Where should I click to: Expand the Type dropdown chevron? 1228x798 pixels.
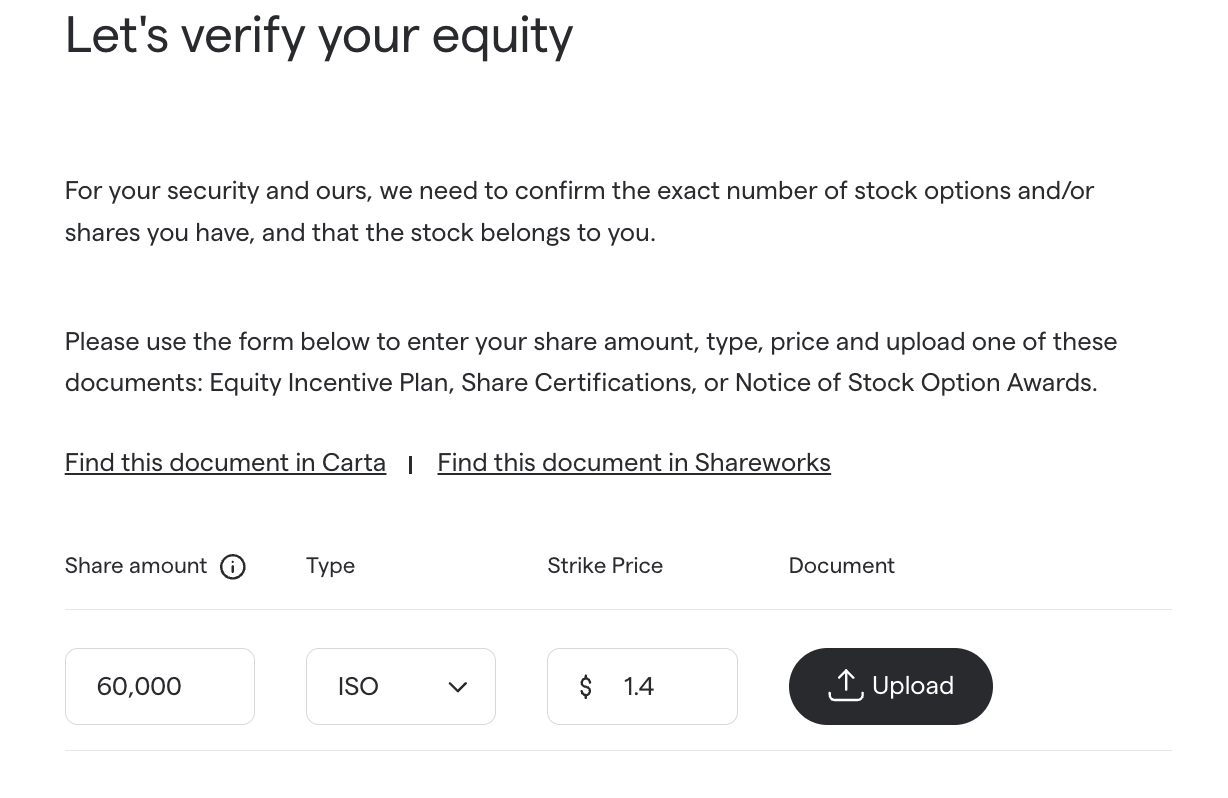458,687
